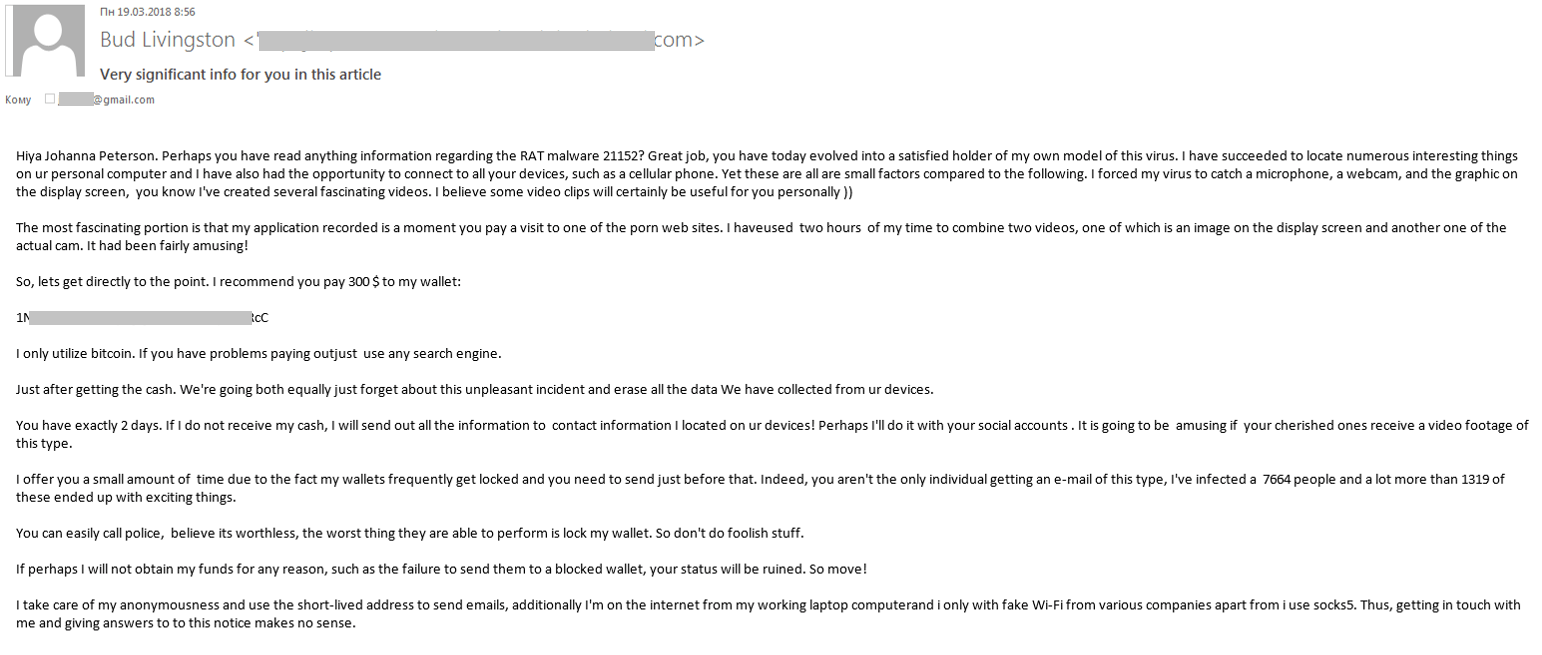1542x655 pixels.
Task: Click the received date 19.03.2018 8:56
Action: (148, 12)
